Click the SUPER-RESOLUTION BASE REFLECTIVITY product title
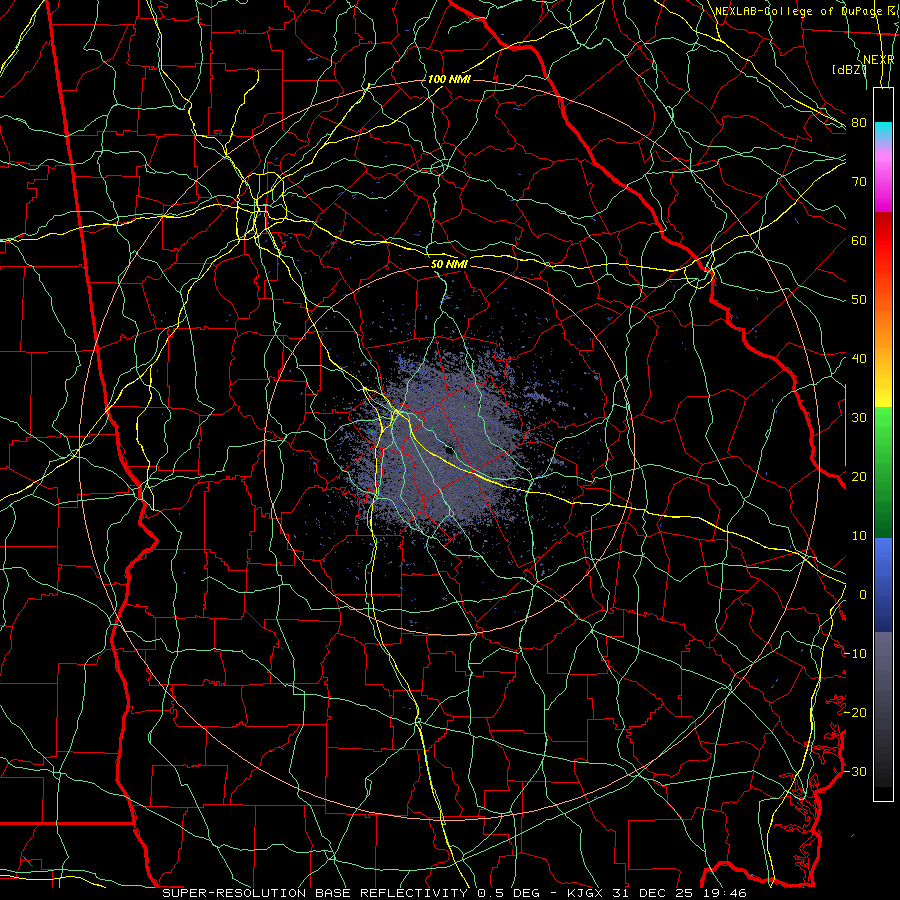This screenshot has height=900, width=900. (315, 893)
